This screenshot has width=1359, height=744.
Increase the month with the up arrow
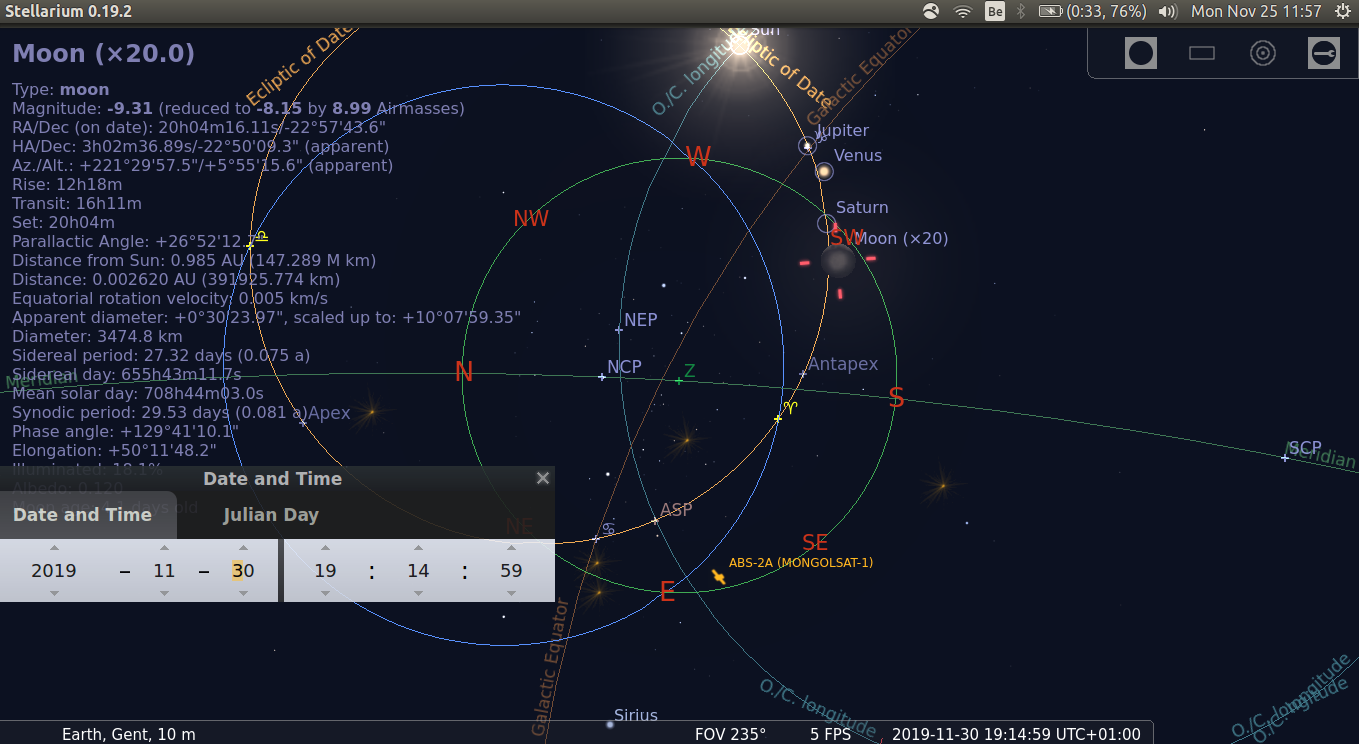[x=164, y=548]
